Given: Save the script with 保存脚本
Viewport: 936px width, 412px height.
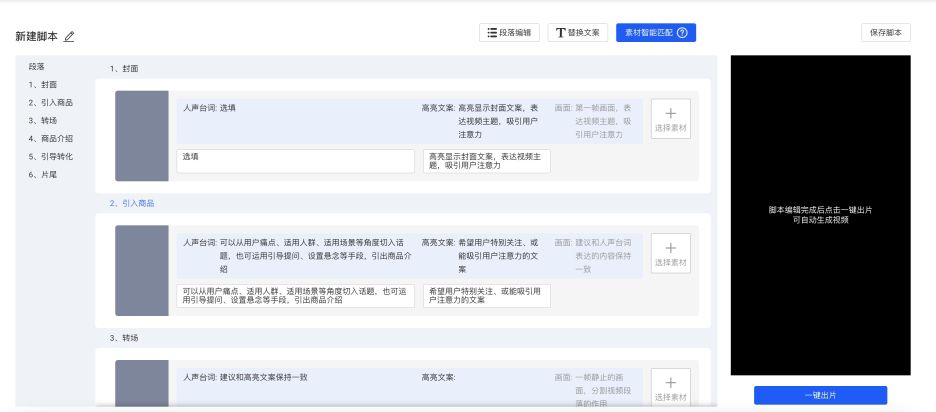Looking at the screenshot, I should (885, 33).
